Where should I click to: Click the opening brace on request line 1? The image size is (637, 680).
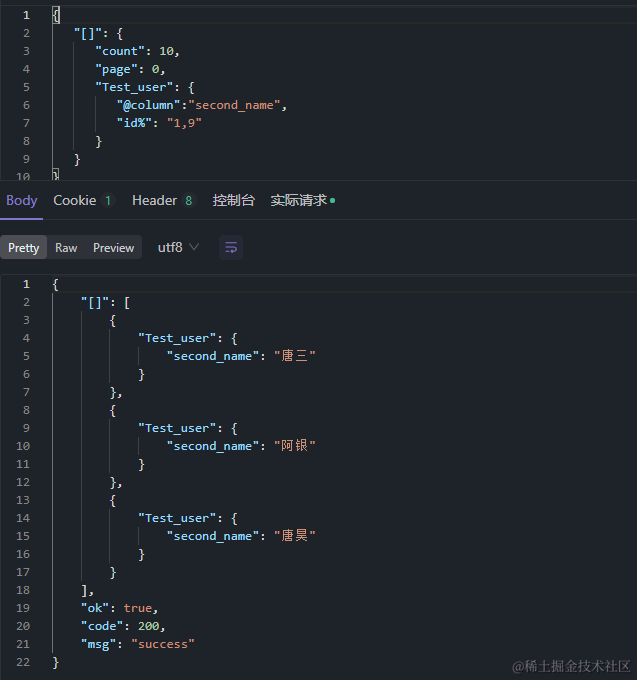(56, 15)
